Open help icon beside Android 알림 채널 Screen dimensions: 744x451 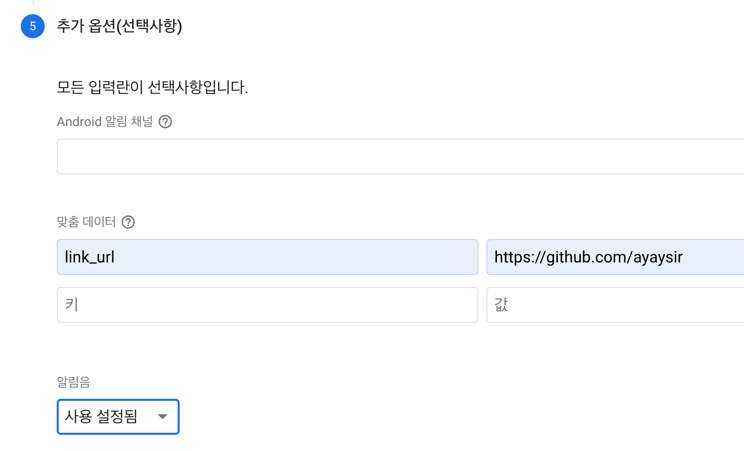point(166,122)
